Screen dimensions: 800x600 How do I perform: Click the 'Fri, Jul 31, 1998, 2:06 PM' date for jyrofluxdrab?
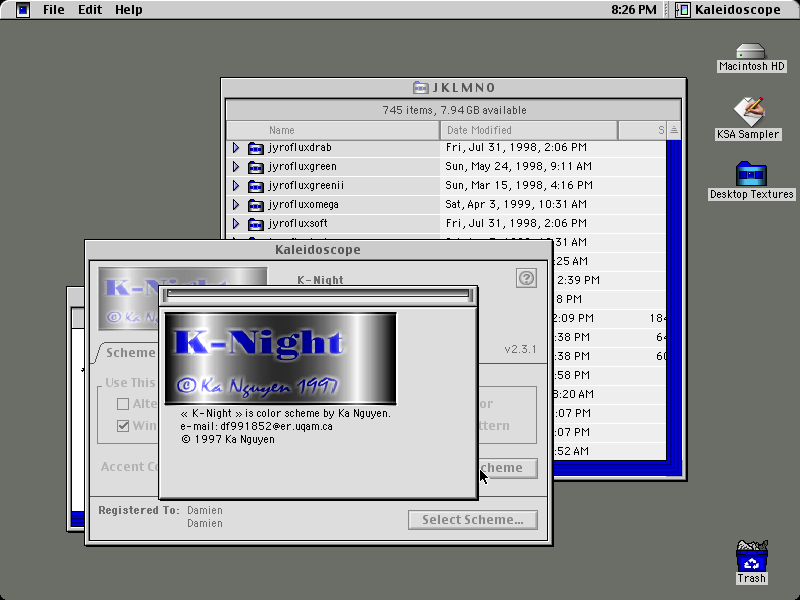click(x=516, y=147)
